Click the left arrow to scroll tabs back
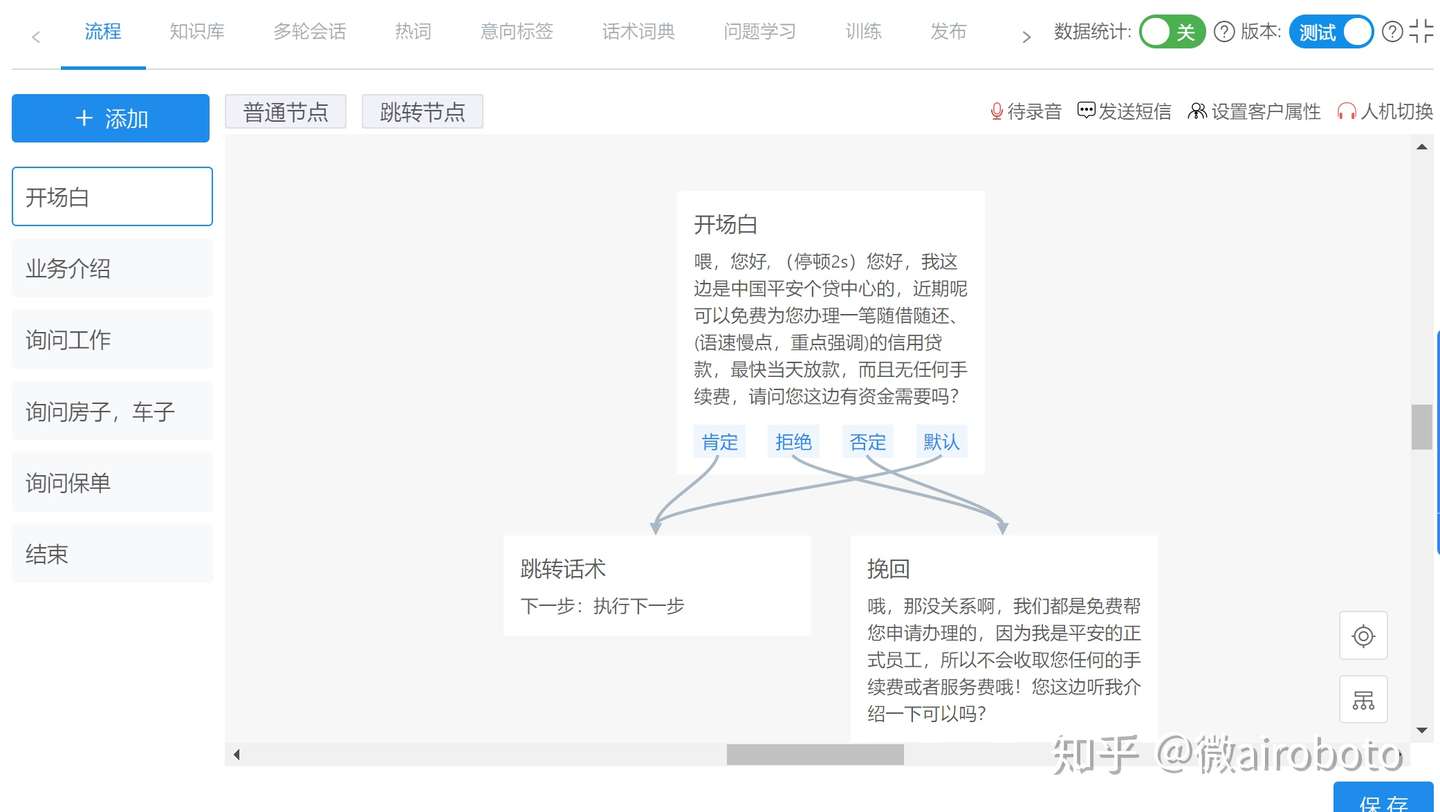Image resolution: width=1440 pixels, height=812 pixels. [x=36, y=38]
